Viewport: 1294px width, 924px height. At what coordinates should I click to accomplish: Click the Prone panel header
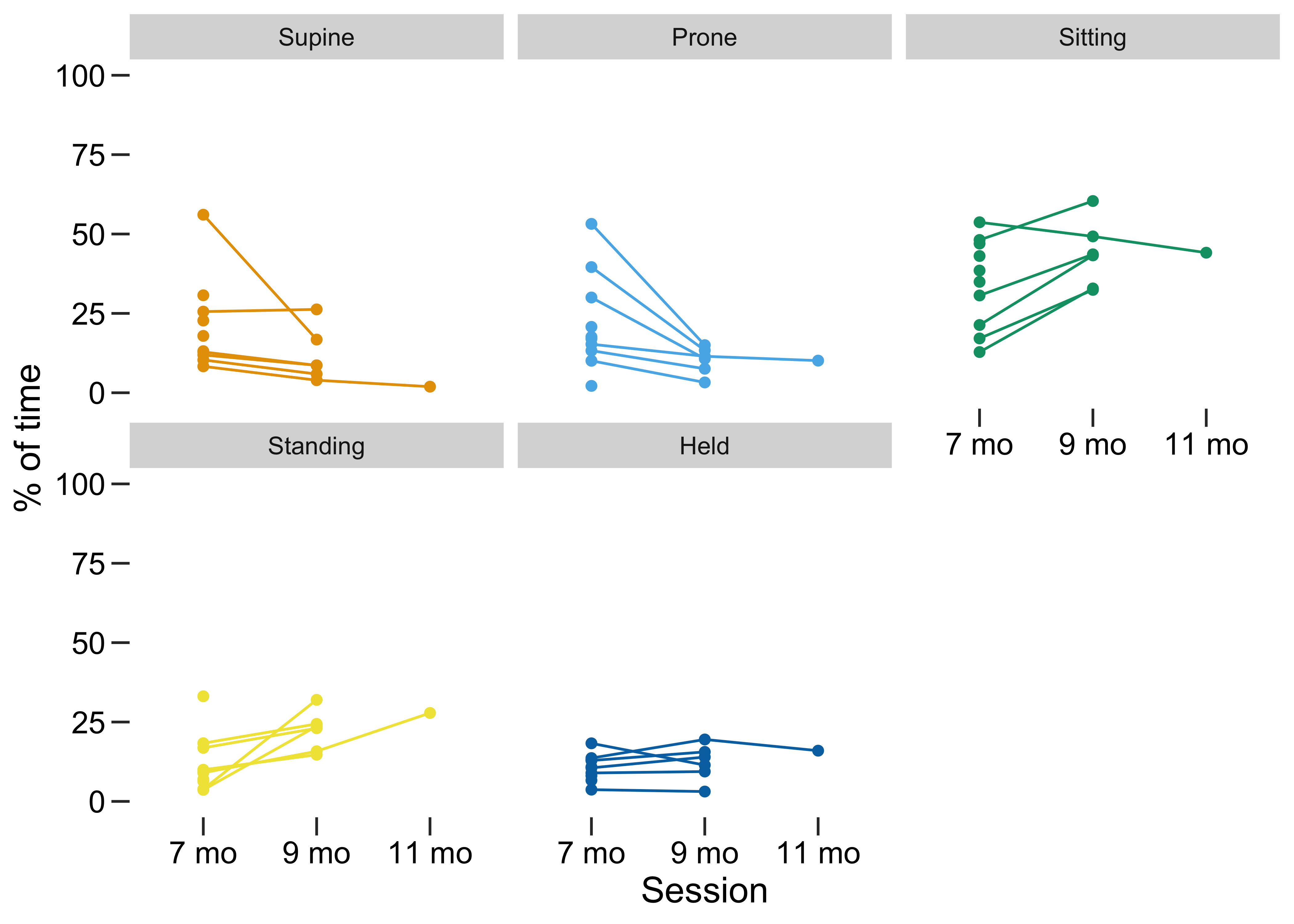[704, 37]
